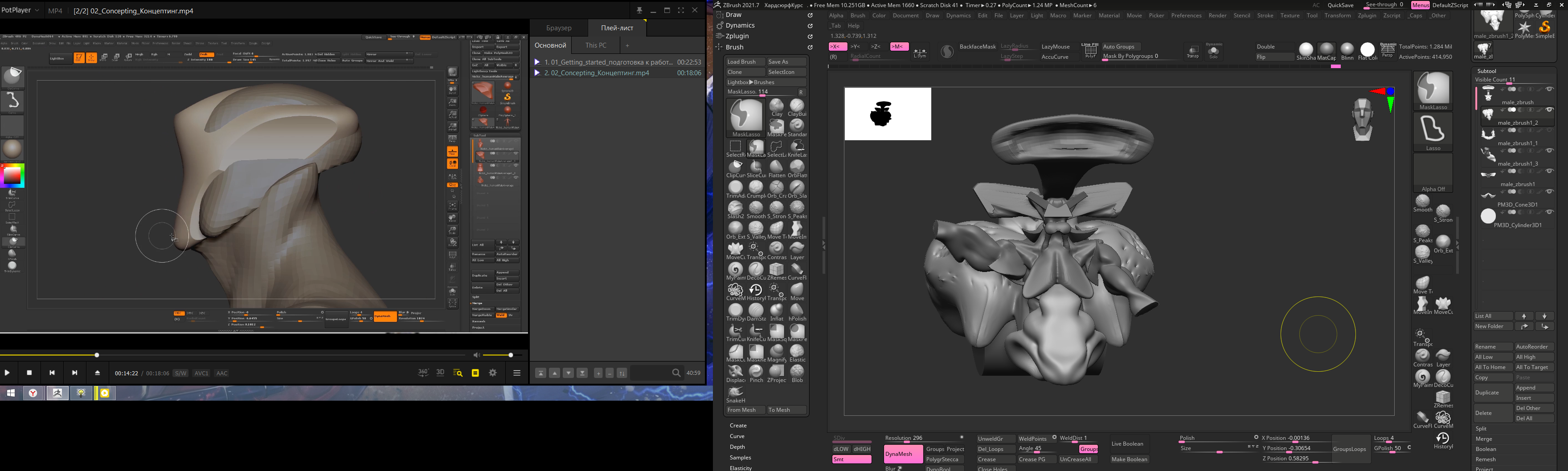Select the Clay brush in the Brush palette
Viewport: 1568px width, 471px height.
pyautogui.click(x=777, y=108)
